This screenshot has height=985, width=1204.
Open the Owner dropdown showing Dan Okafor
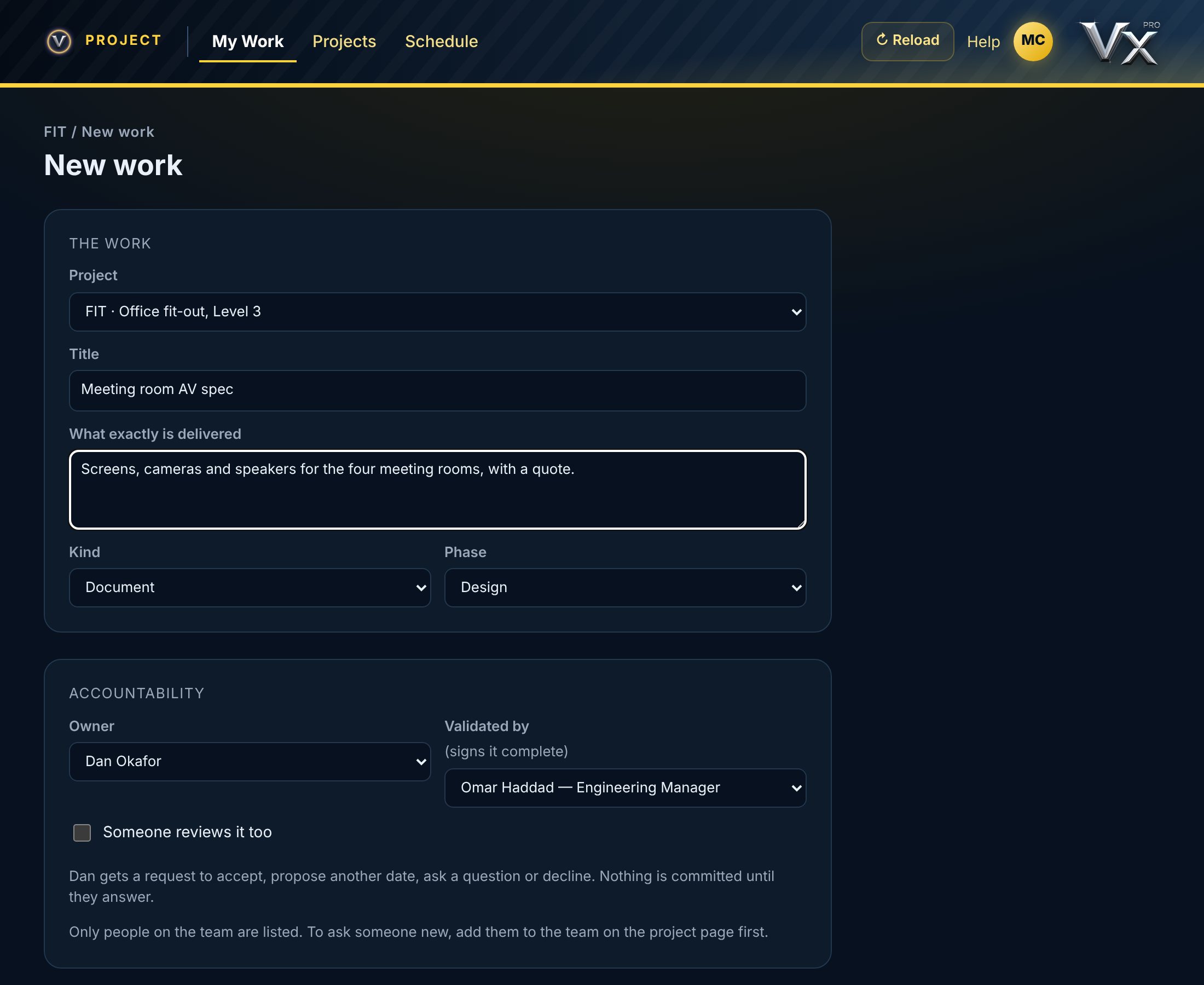pyautogui.click(x=250, y=761)
